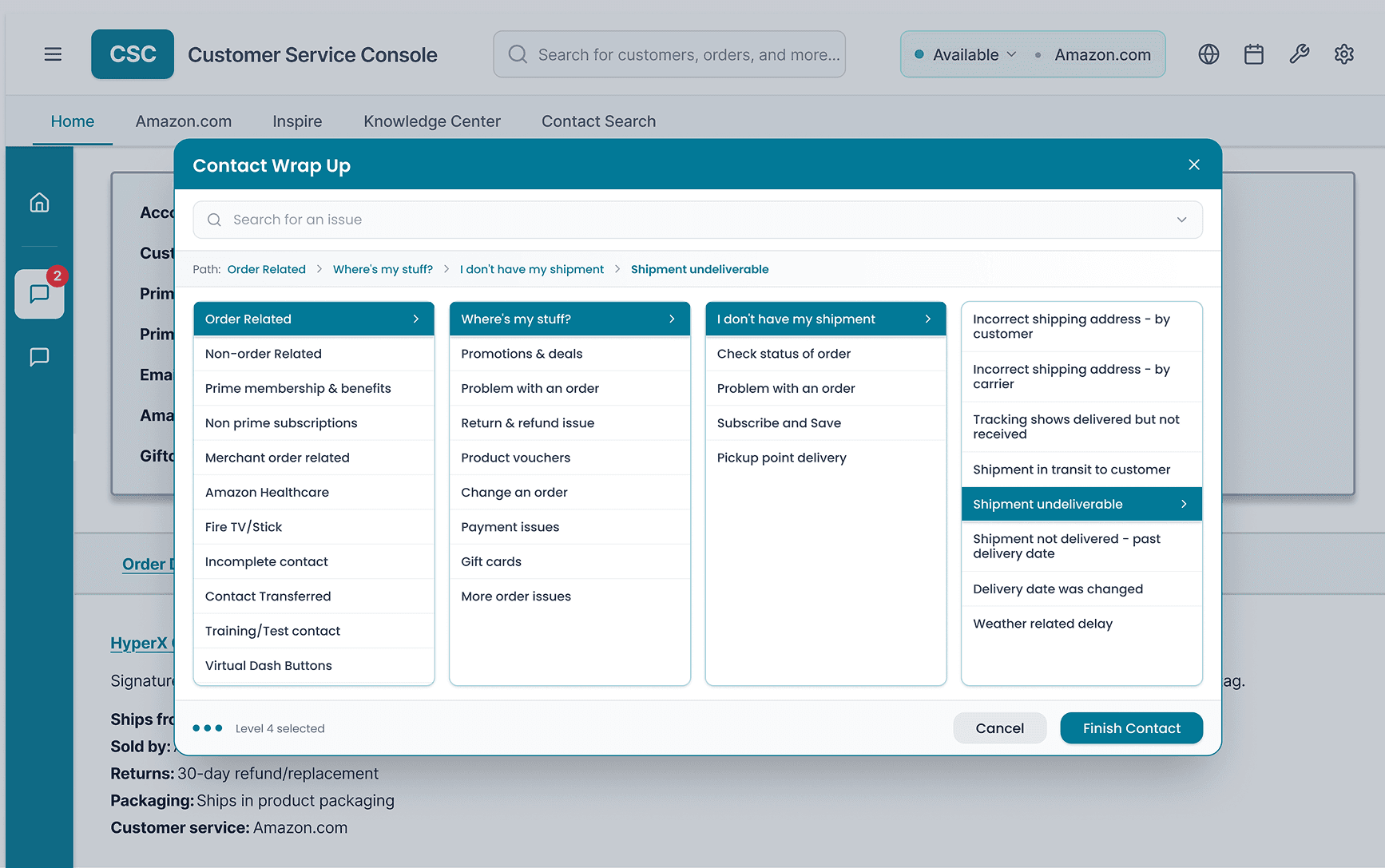
Task: Select Merchant order related
Action: coord(314,458)
